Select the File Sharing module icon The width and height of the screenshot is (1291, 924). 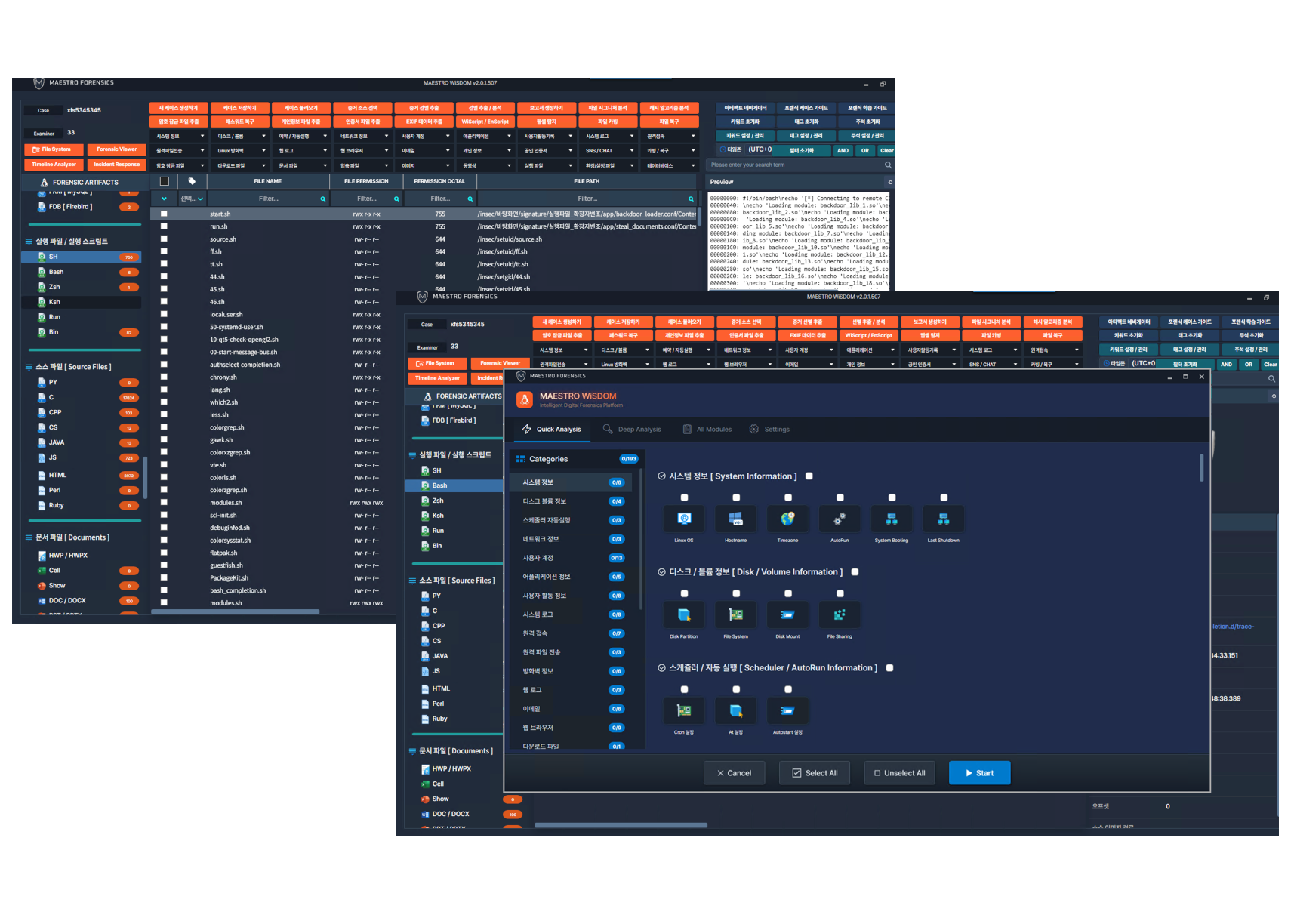(x=840, y=614)
